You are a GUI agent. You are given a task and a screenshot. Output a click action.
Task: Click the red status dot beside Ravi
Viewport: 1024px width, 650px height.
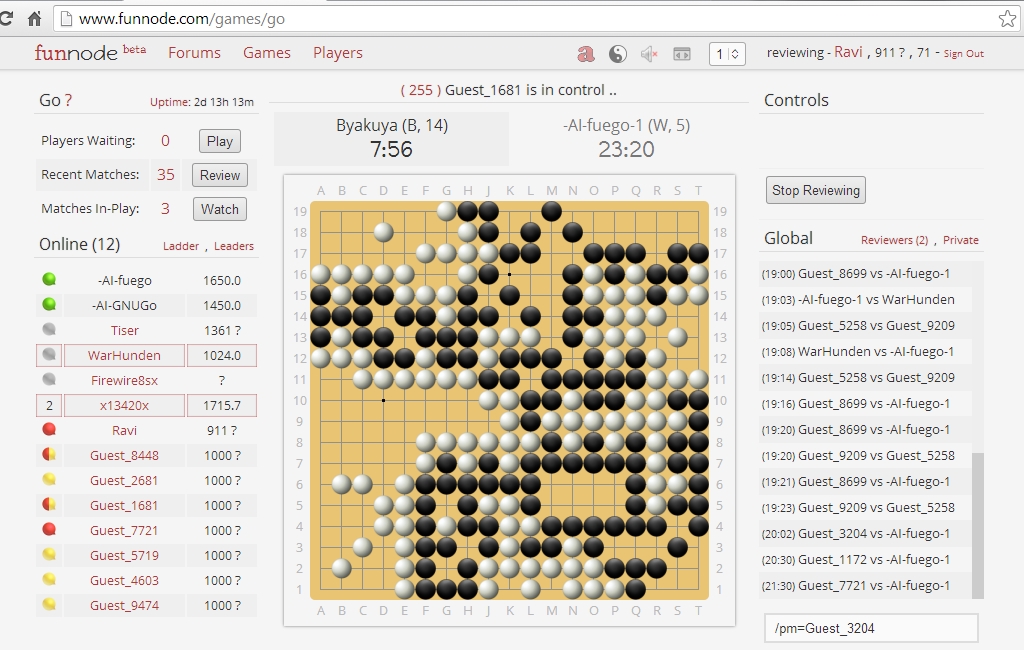pyautogui.click(x=51, y=430)
